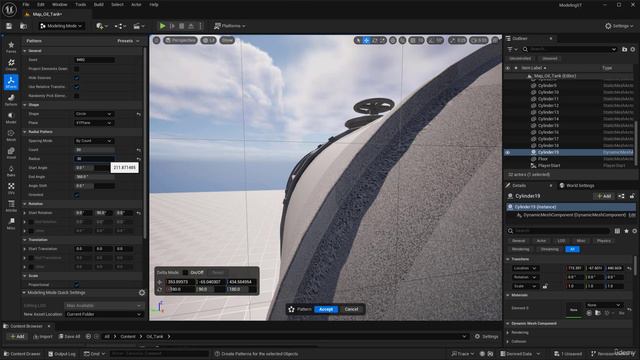Open the Presets dropdown
The image size is (640, 360).
click(x=128, y=41)
